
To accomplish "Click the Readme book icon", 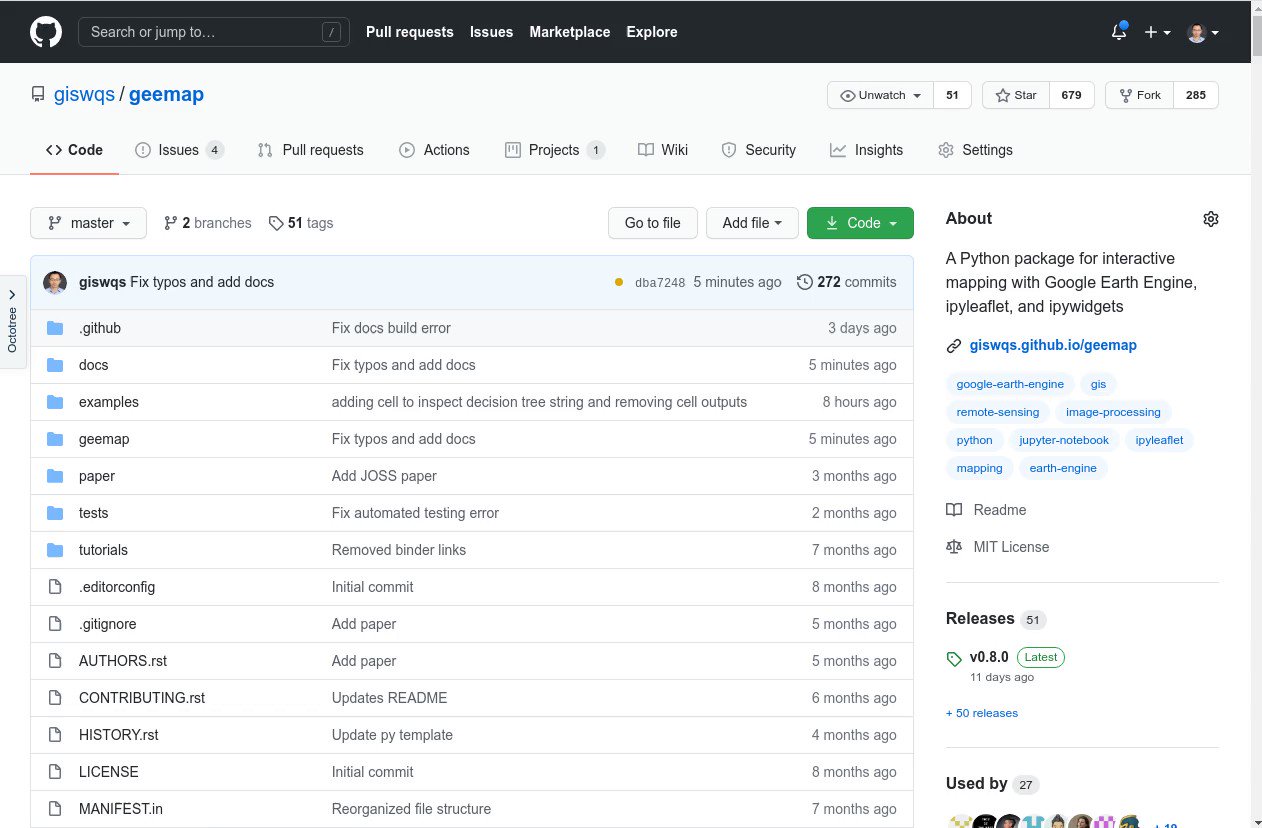I will [954, 510].
